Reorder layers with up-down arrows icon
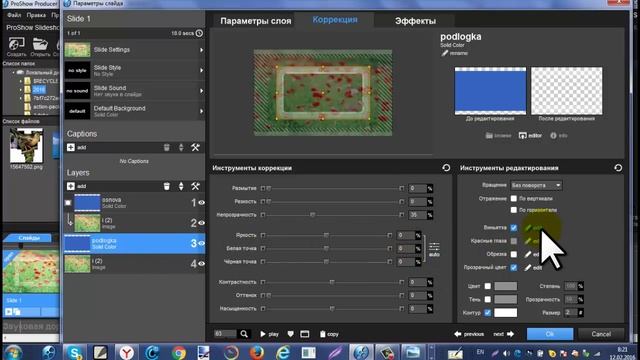 tap(181, 186)
